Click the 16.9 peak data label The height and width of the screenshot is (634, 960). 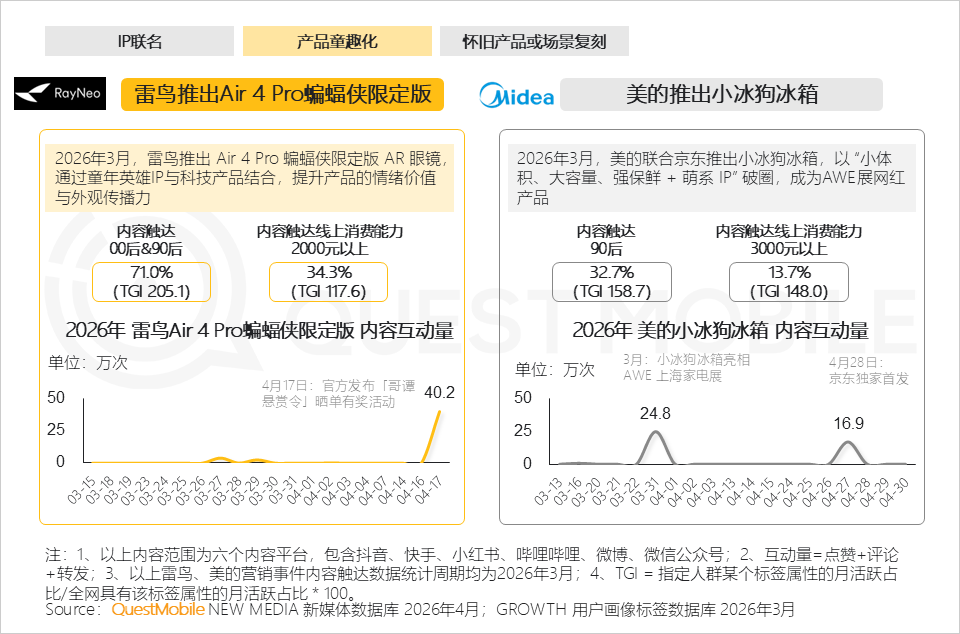tap(849, 423)
